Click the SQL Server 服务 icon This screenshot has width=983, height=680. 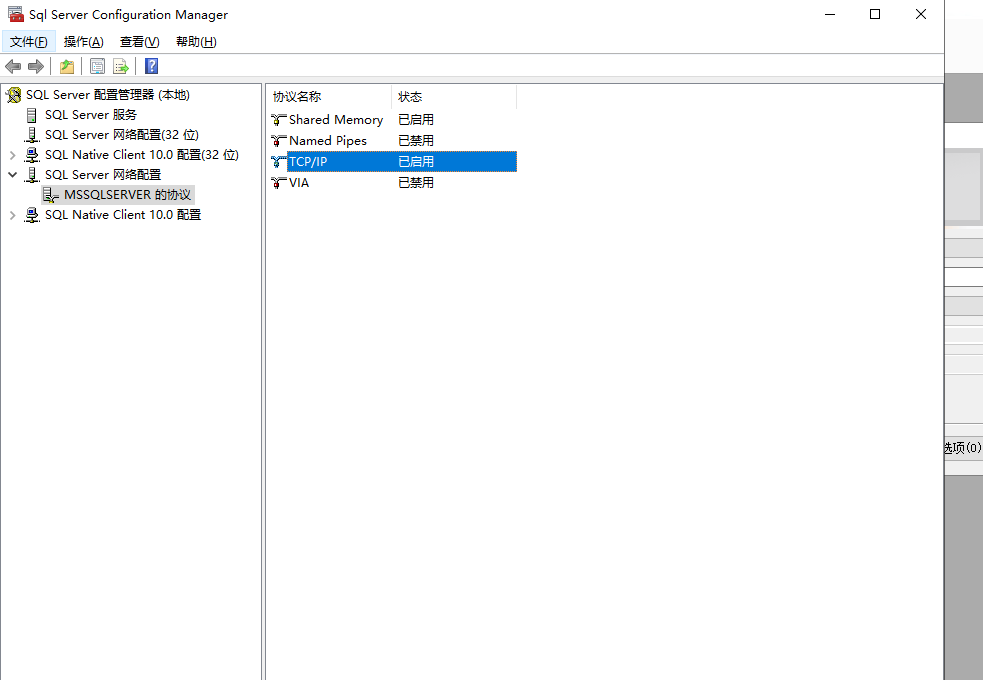[31, 115]
